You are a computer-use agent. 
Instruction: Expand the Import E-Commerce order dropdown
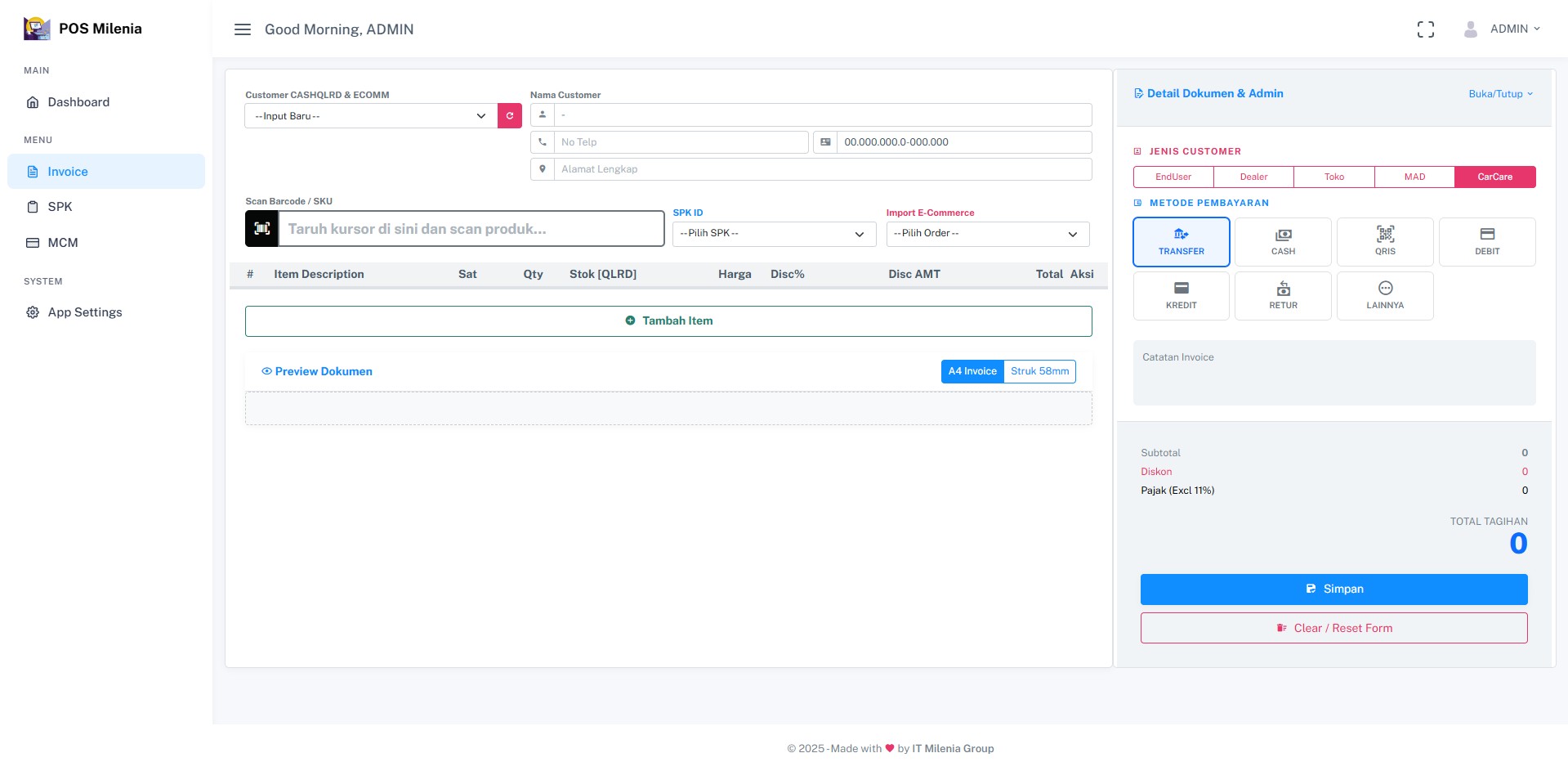click(x=987, y=234)
